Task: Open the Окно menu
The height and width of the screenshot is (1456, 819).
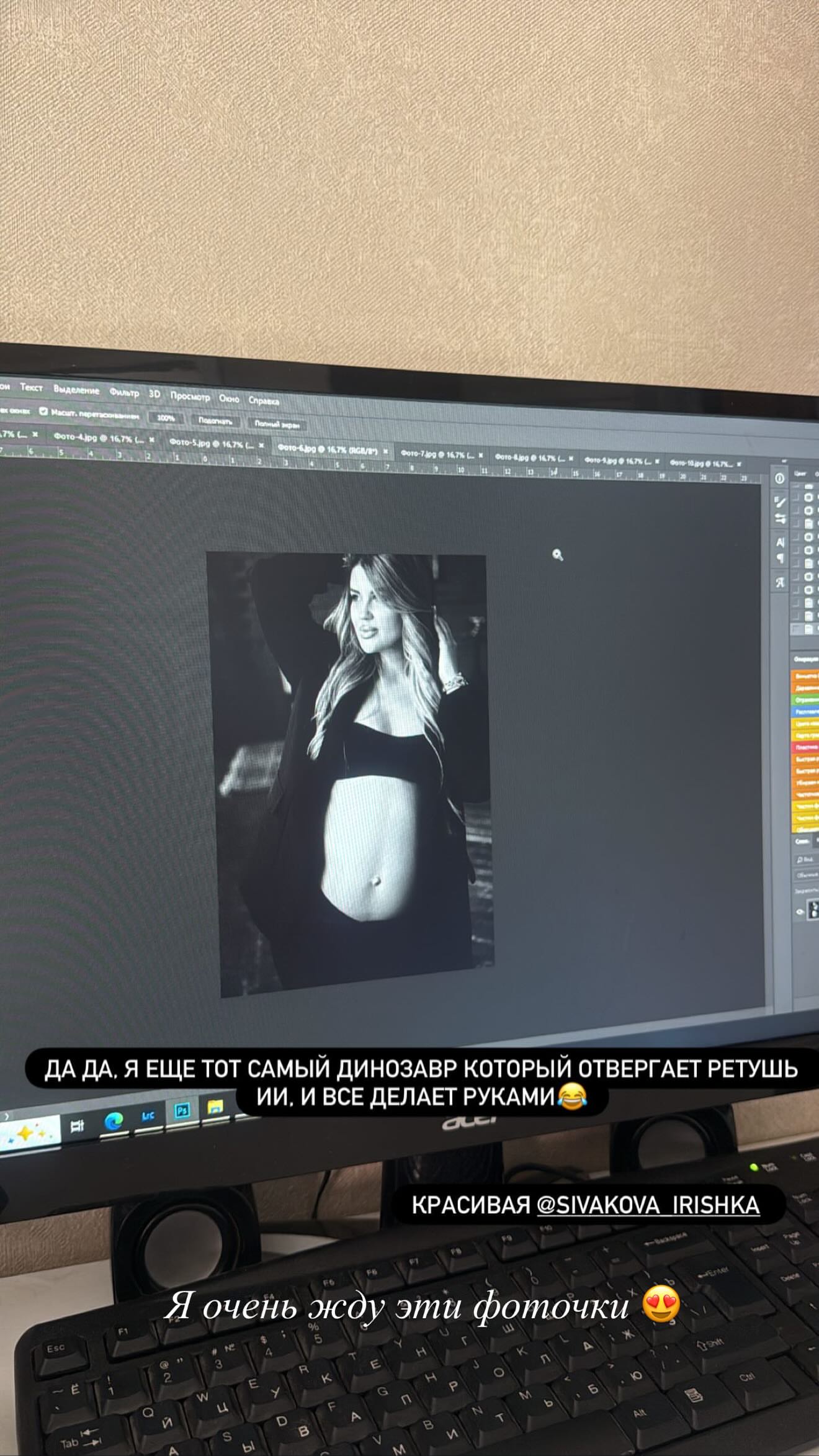Action: coord(229,399)
